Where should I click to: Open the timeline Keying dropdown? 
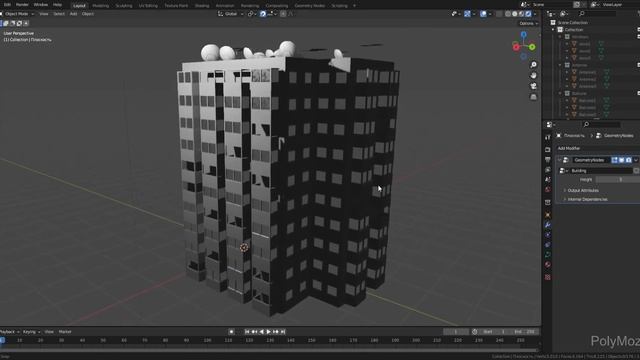[31, 332]
